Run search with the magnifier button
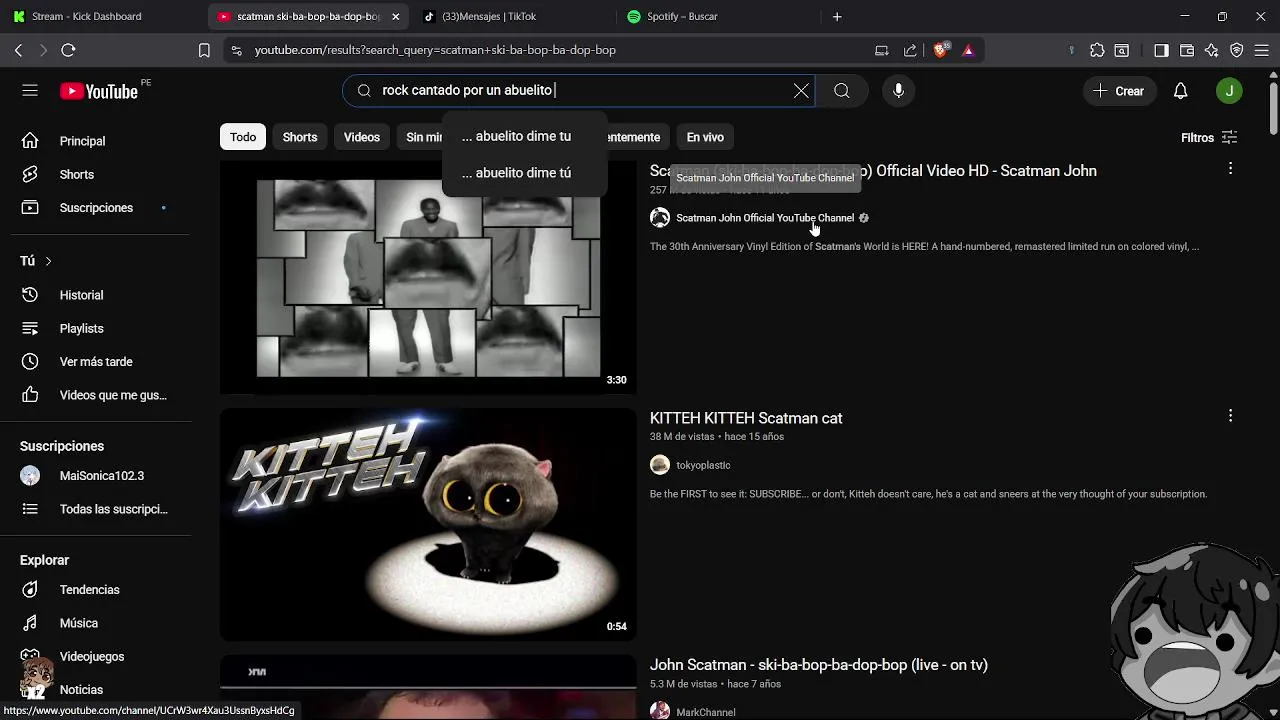 842,91
